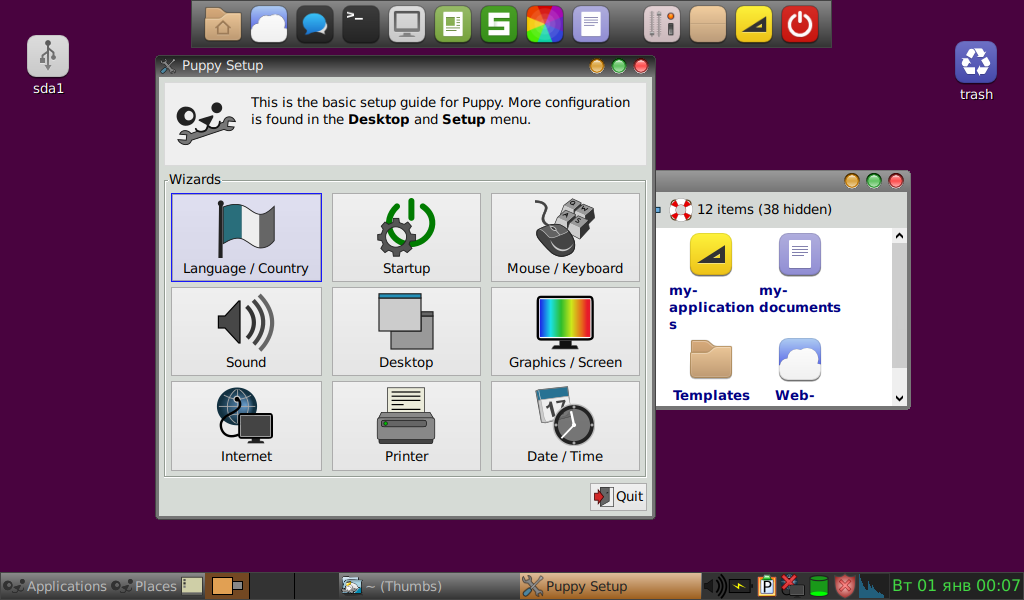1024x600 pixels.
Task: Click the network disconnected tray icon
Action: click(x=792, y=586)
